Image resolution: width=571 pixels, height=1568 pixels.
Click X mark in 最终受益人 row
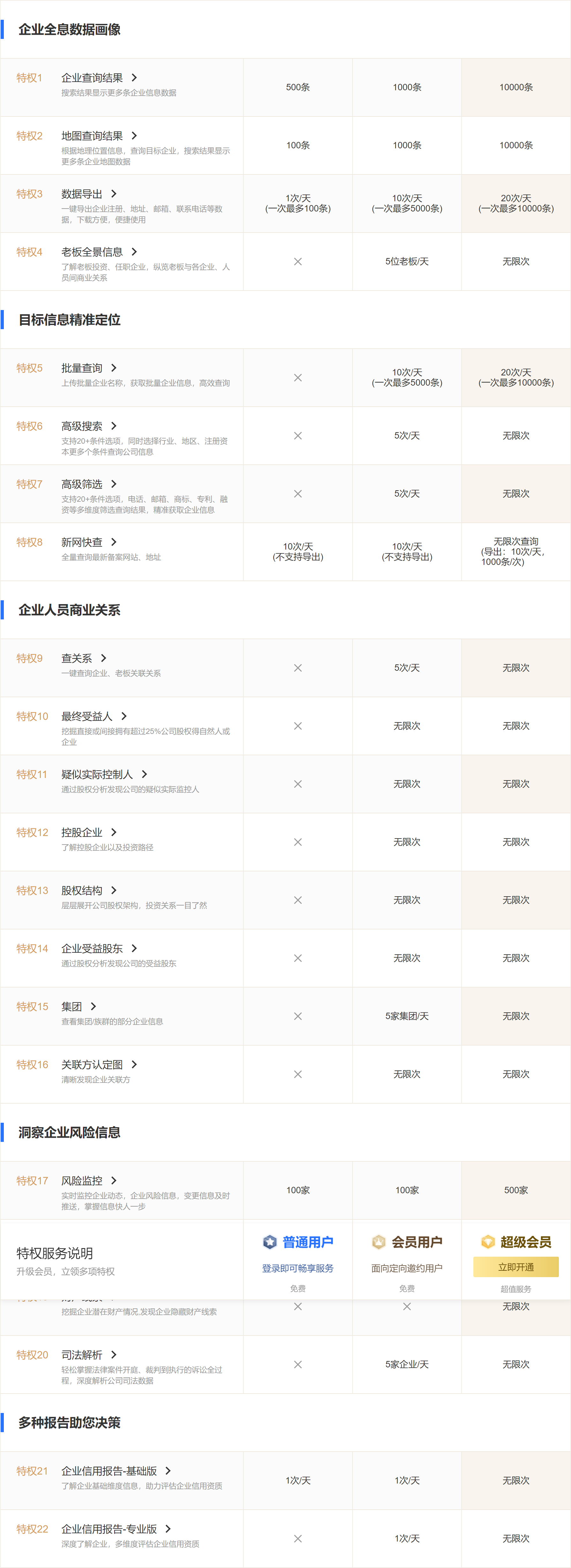298,726
